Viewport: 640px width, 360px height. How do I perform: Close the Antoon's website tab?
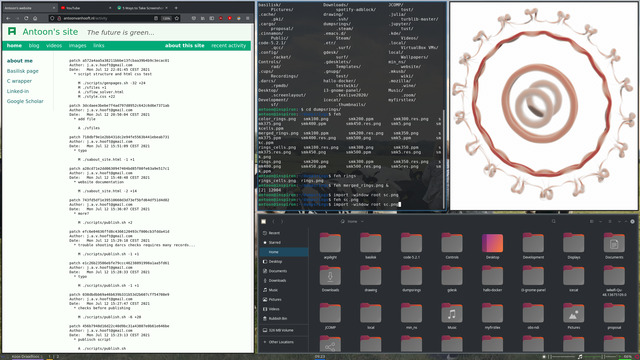[x=54, y=8]
